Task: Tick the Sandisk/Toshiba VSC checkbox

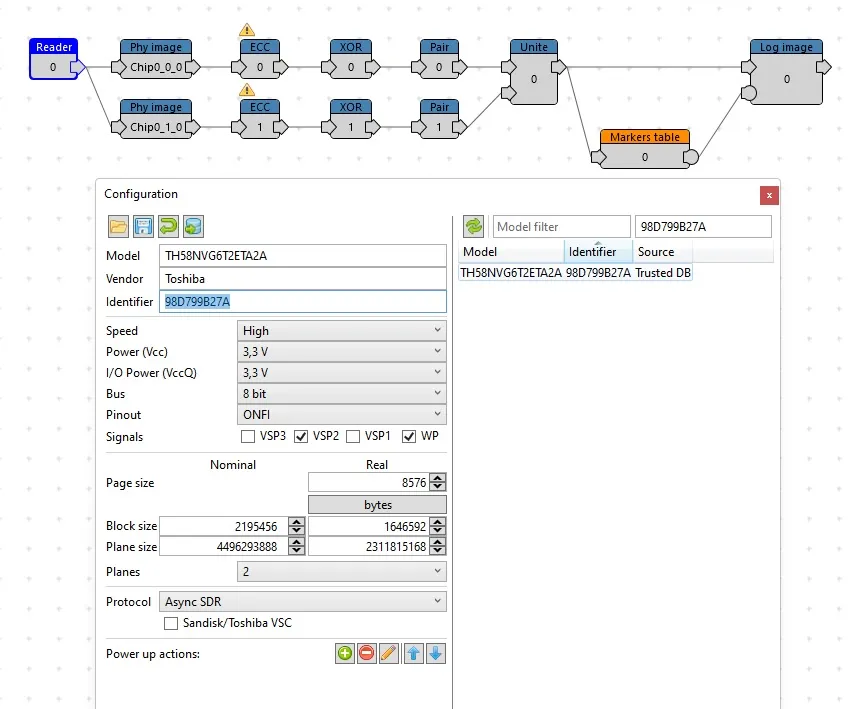Action: click(171, 623)
